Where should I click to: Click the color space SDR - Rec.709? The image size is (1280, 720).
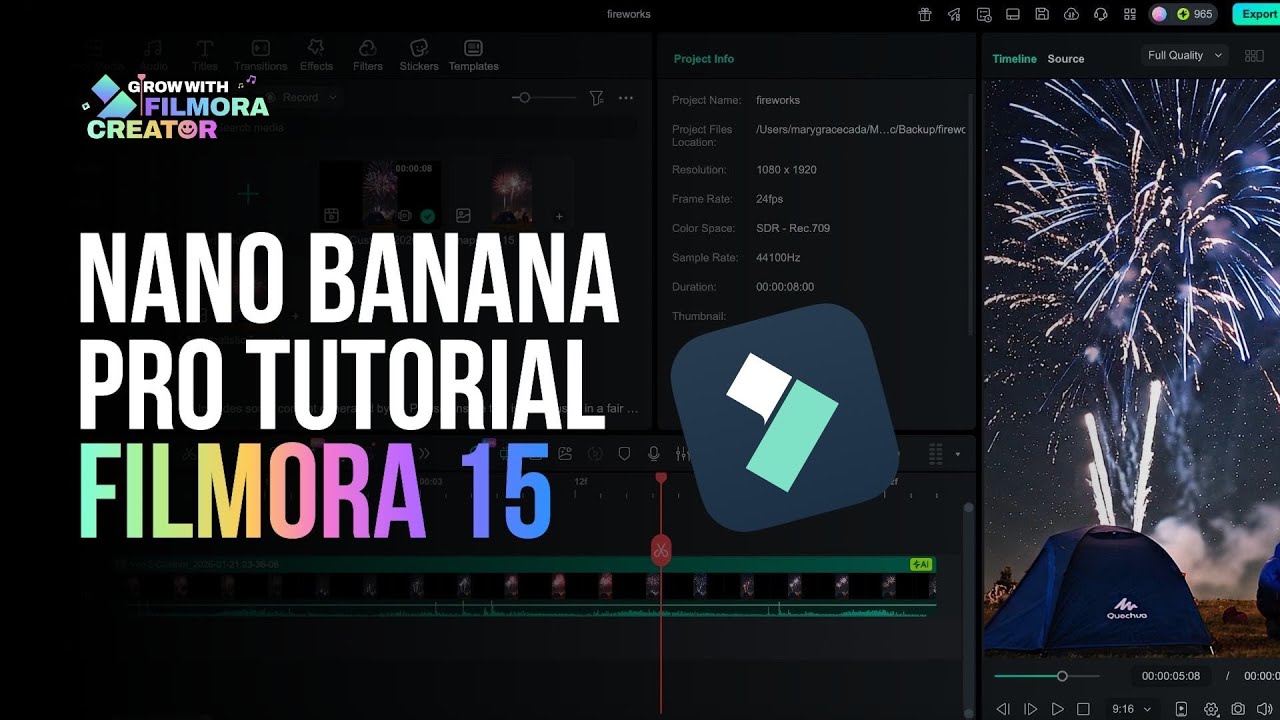793,228
